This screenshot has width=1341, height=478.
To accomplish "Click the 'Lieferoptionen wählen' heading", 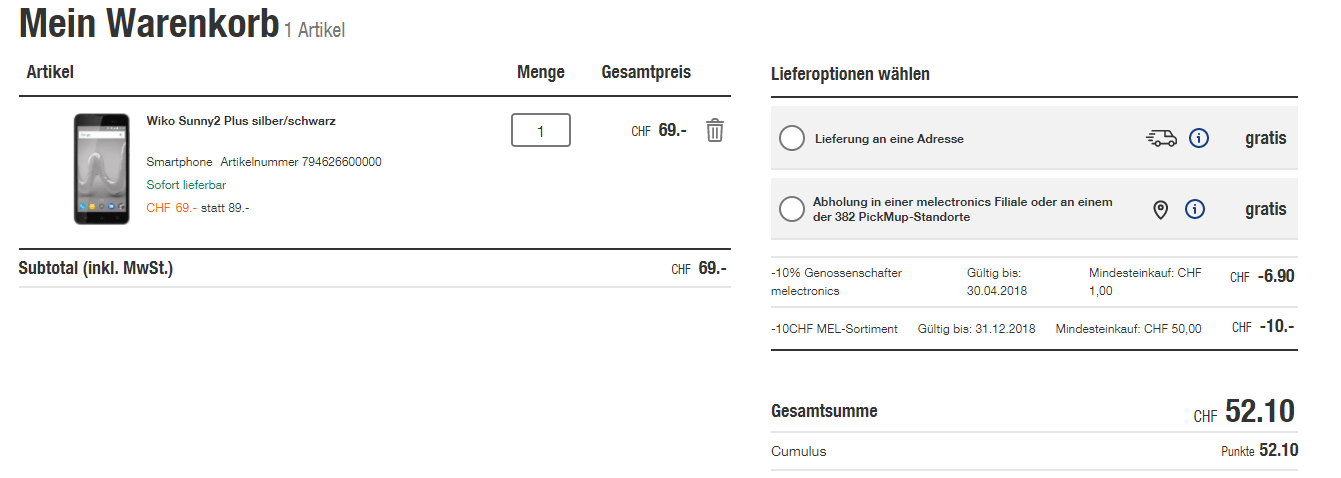I will pos(850,74).
